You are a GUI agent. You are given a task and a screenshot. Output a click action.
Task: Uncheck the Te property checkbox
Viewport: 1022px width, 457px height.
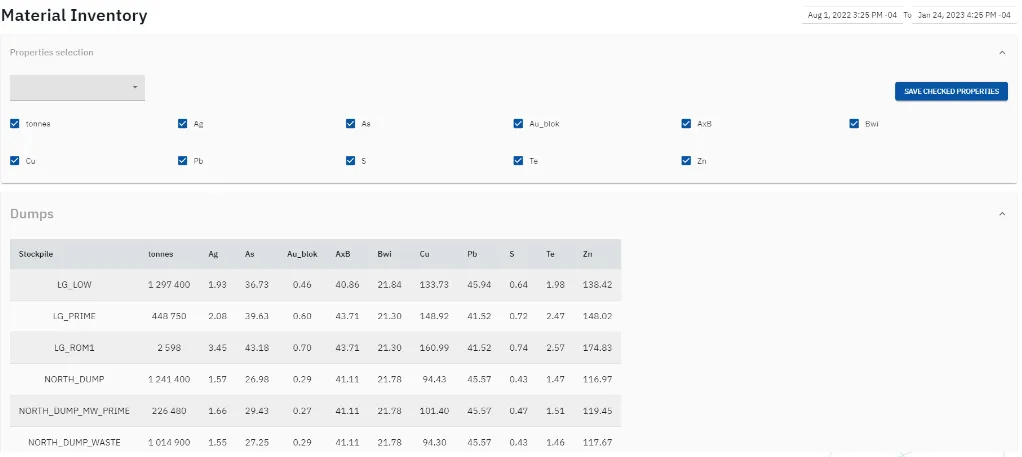tap(519, 160)
